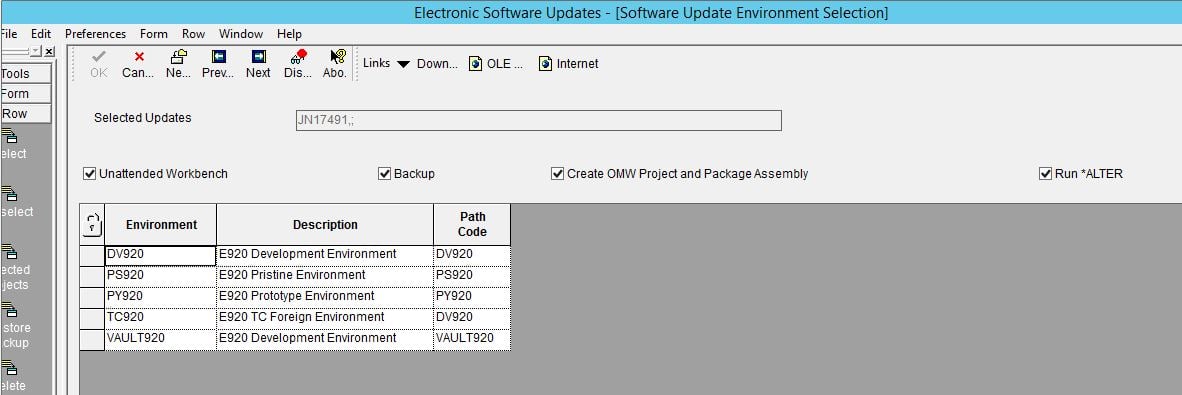Click the Tools tab in sidebar
The width and height of the screenshot is (1182, 395).
coord(26,74)
